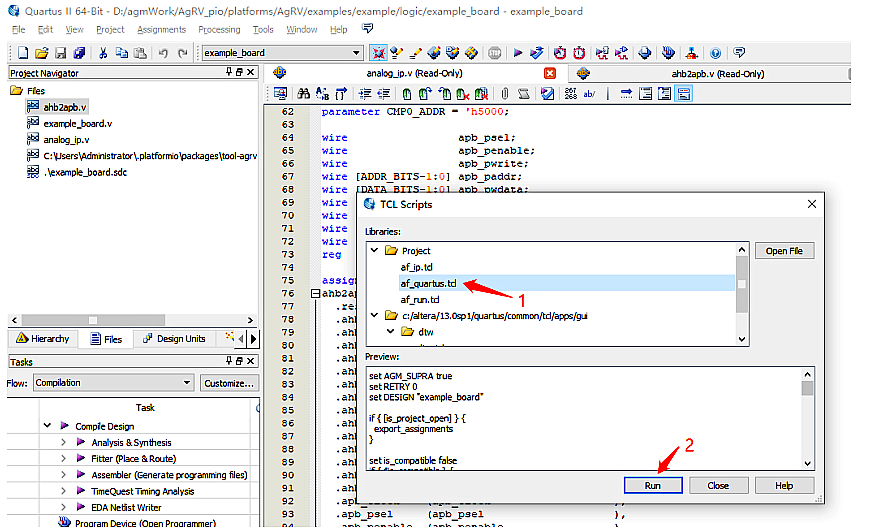886x530 pixels.
Task: Select example_board.v in Project Navigator
Action: tap(77, 123)
